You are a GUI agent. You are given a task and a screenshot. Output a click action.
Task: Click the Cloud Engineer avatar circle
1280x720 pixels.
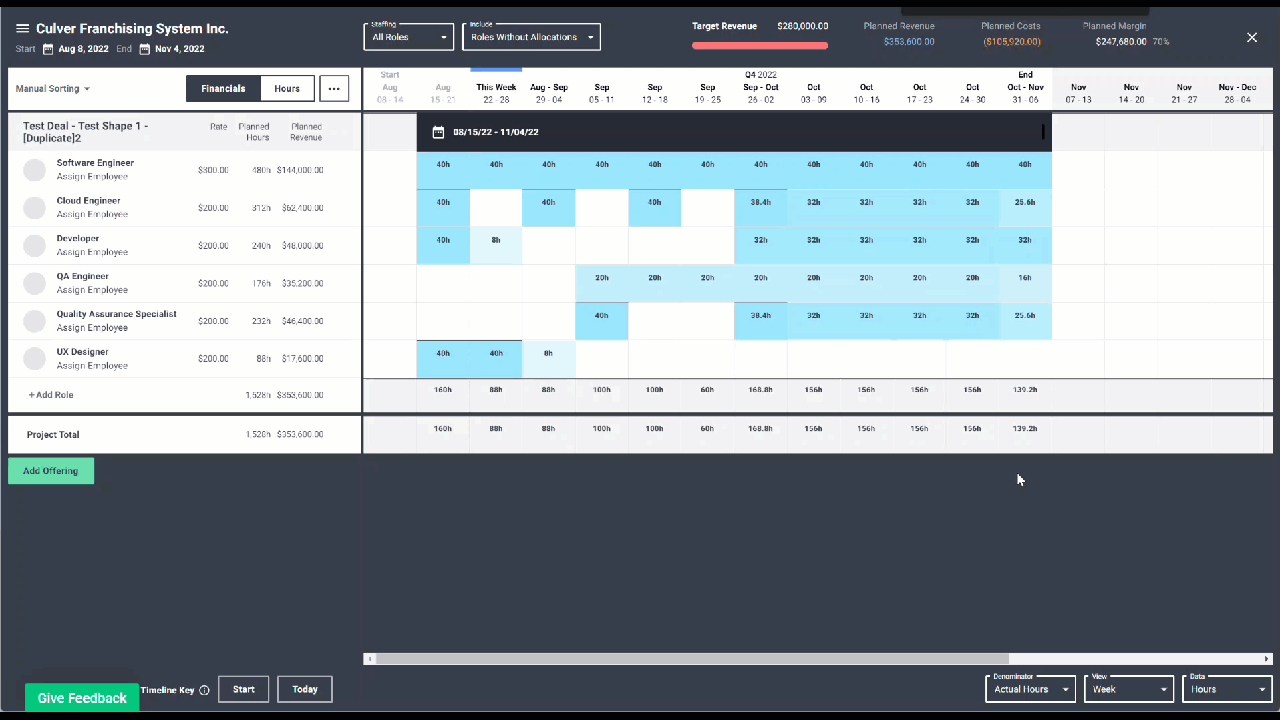[35, 208]
